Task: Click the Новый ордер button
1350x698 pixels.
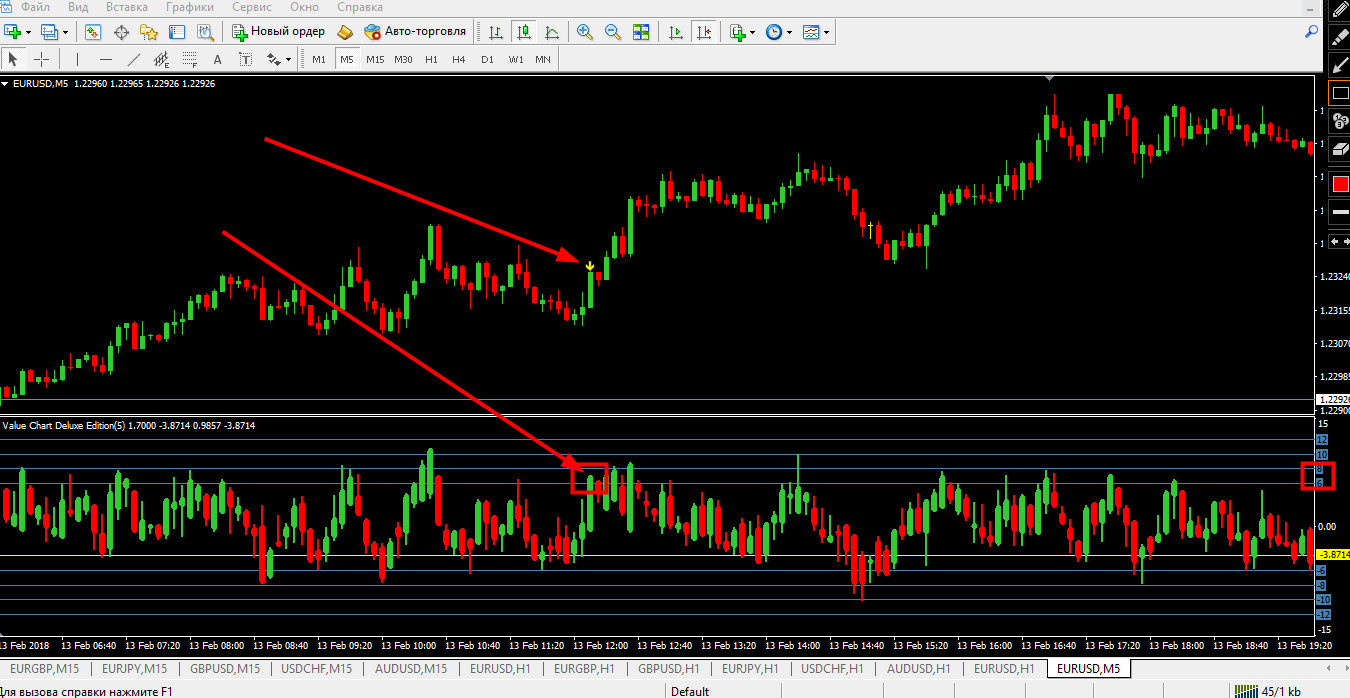Action: click(x=278, y=32)
